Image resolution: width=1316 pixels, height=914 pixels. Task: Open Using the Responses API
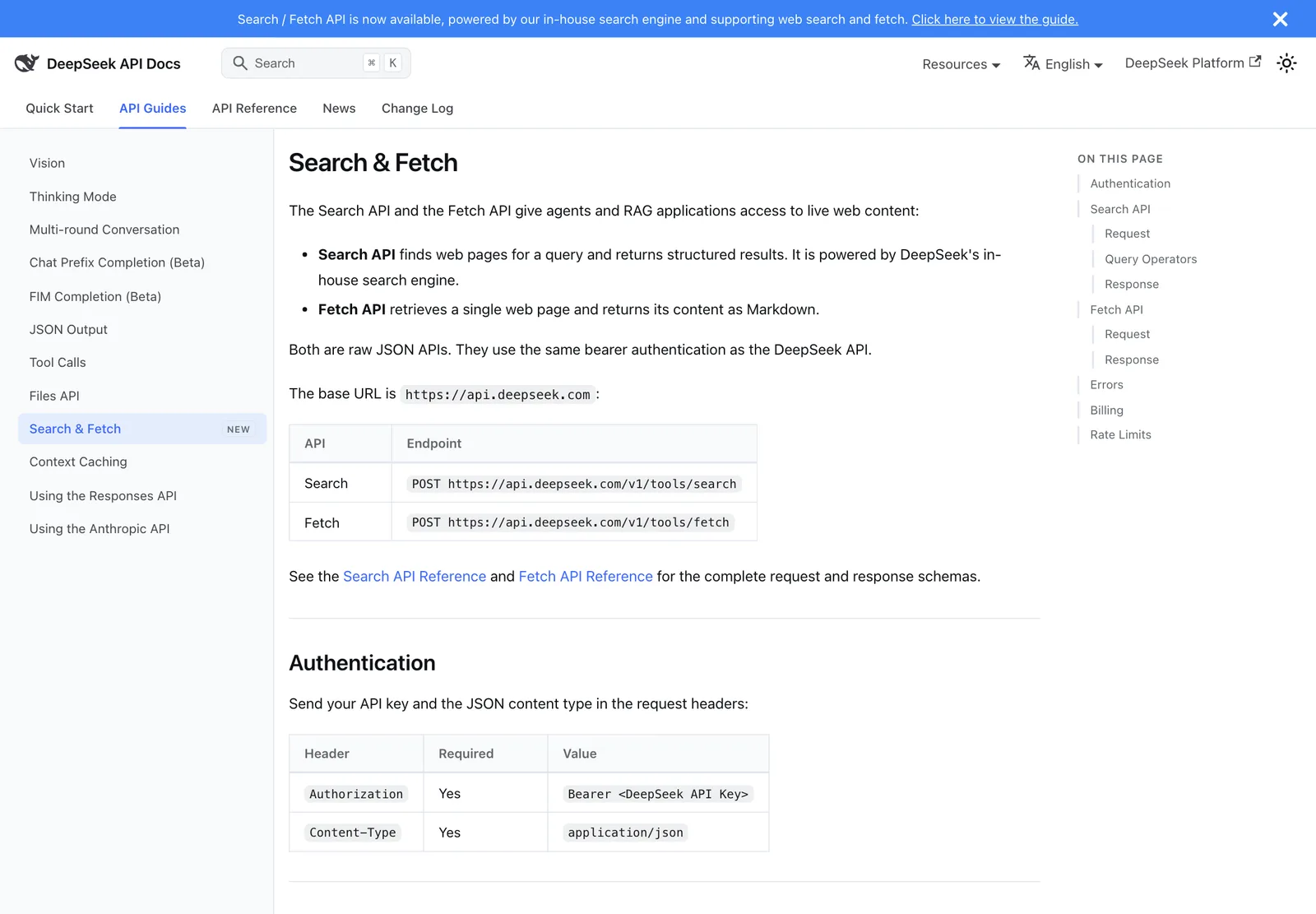(103, 496)
